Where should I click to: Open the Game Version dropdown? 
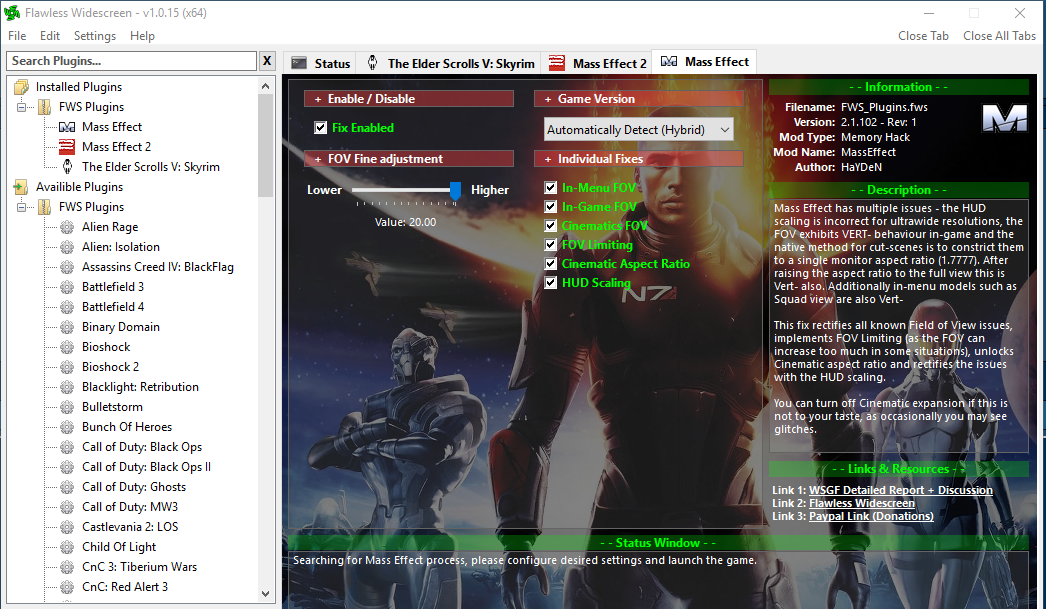pos(638,130)
